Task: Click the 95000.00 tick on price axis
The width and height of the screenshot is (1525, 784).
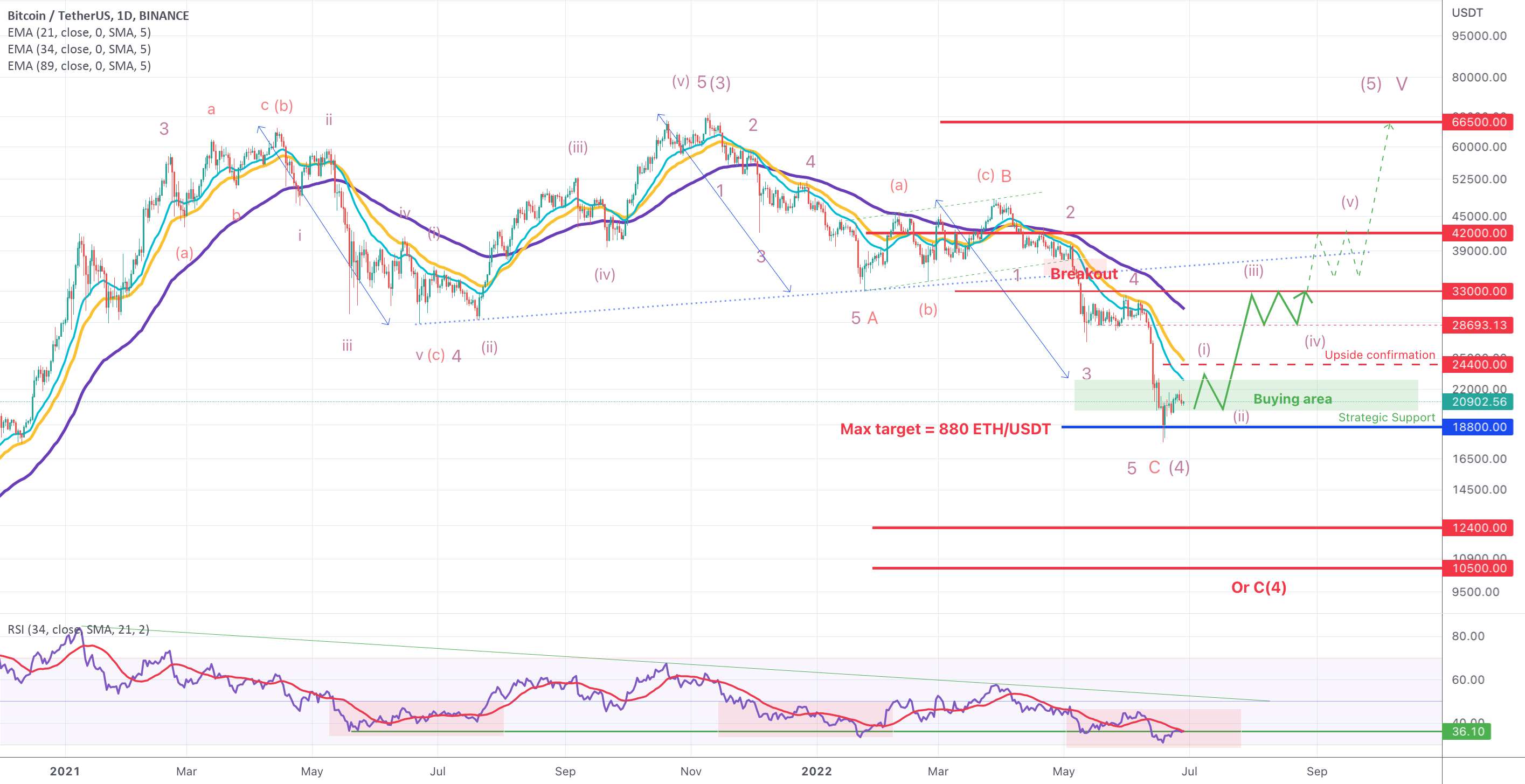Action: [x=1479, y=36]
